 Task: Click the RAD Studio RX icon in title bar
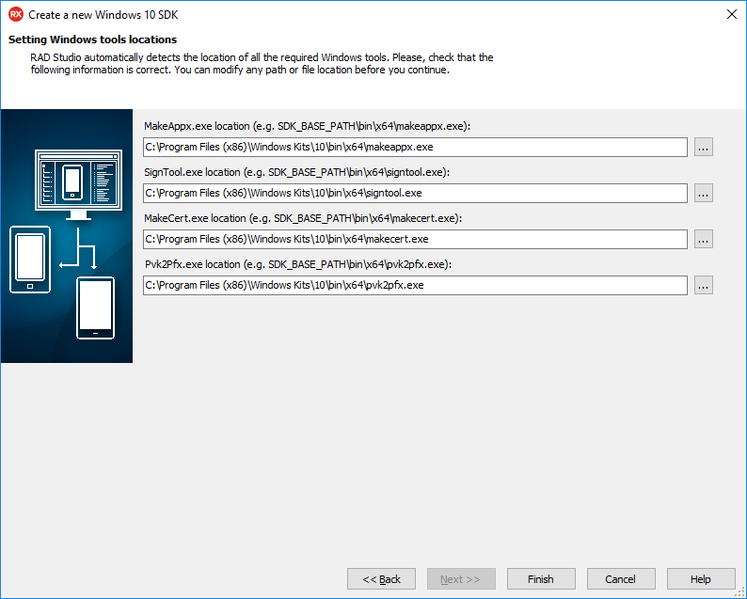(x=16, y=14)
